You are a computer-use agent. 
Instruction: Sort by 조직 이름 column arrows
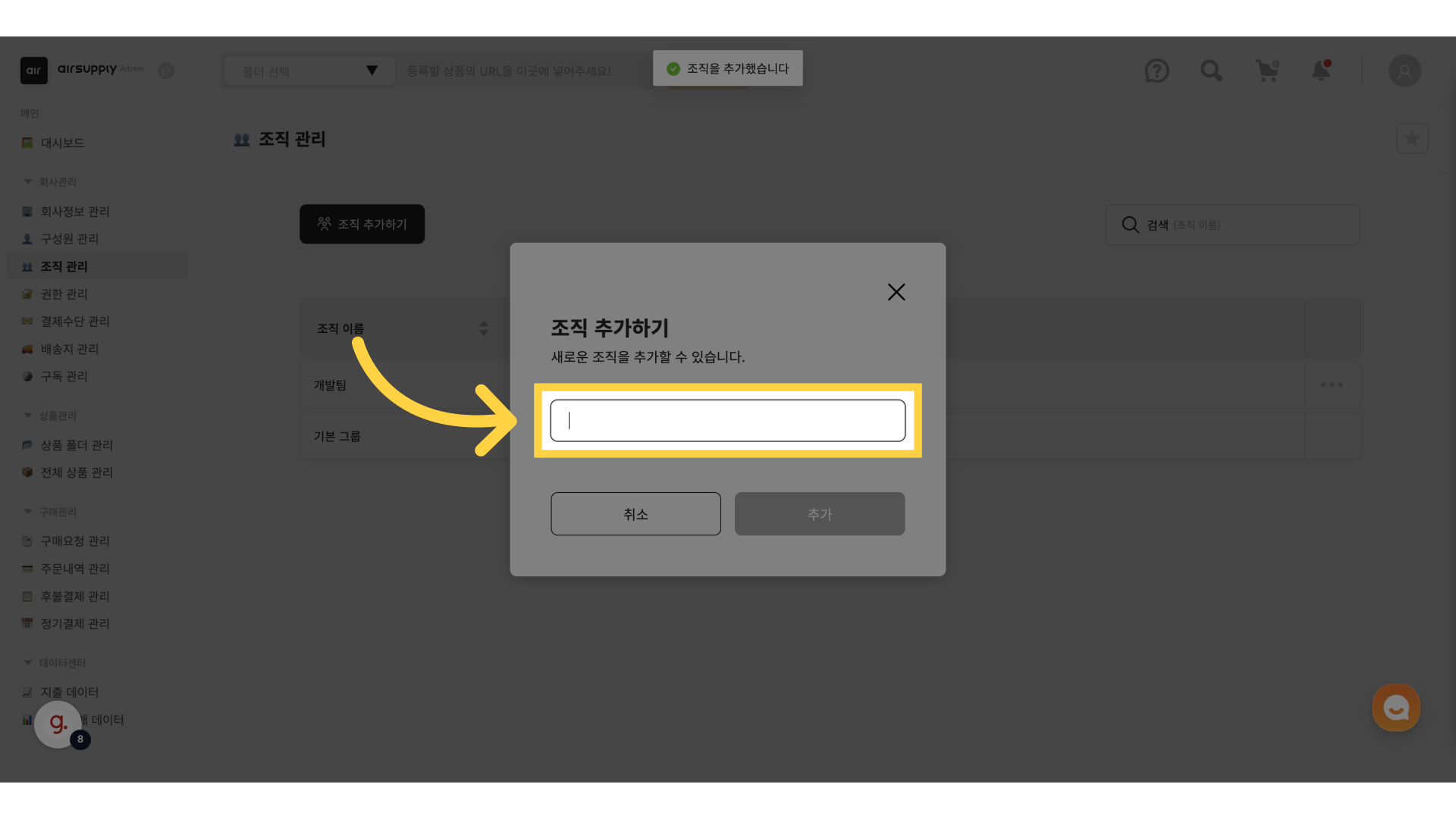coord(483,328)
